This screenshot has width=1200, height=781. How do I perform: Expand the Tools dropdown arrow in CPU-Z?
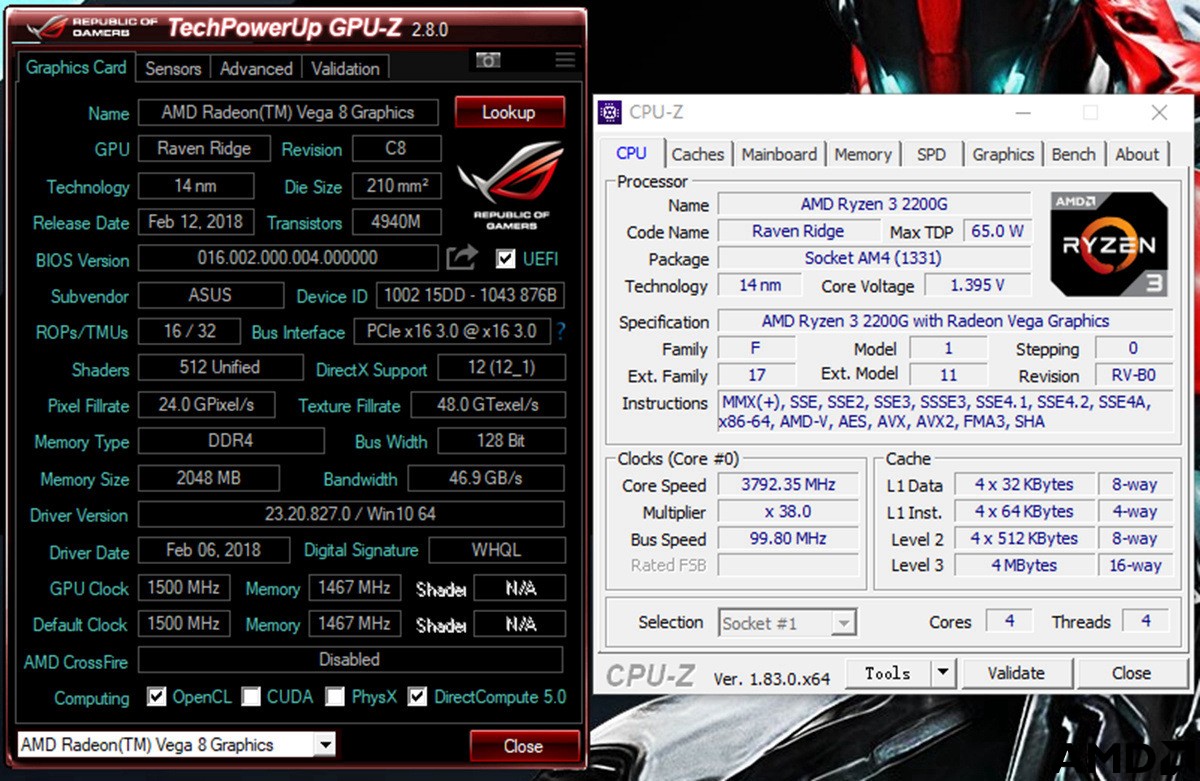(943, 673)
